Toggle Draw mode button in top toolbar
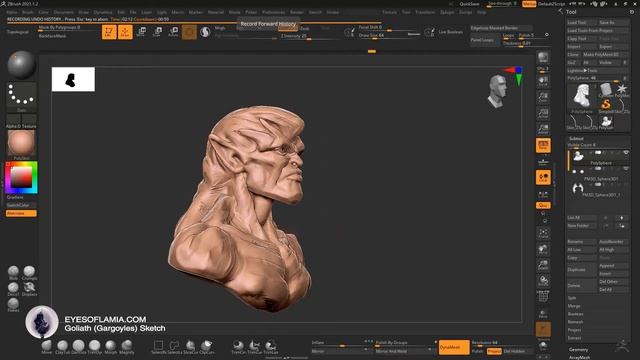The width and height of the screenshot is (640, 360). [x=125, y=32]
